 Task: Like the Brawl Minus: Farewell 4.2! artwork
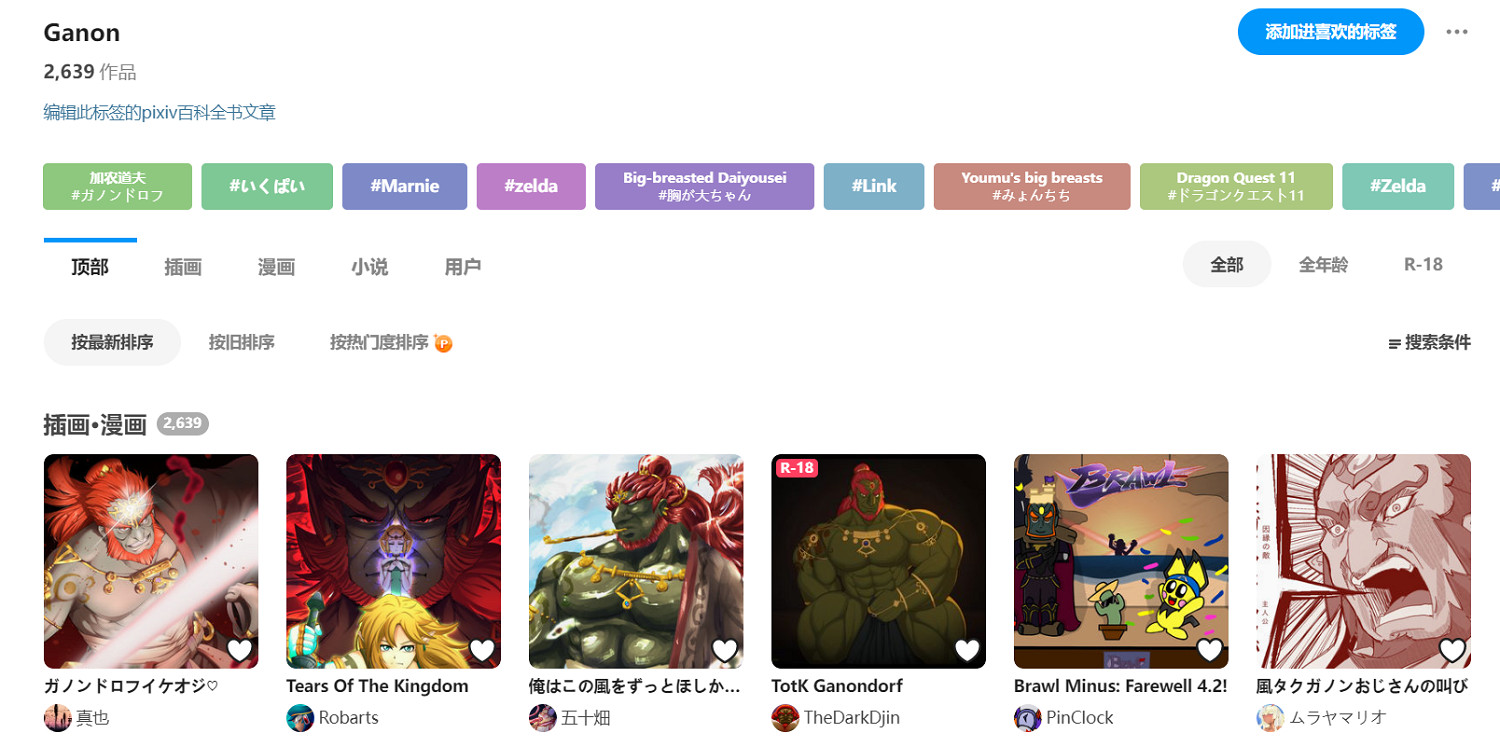[1210, 650]
